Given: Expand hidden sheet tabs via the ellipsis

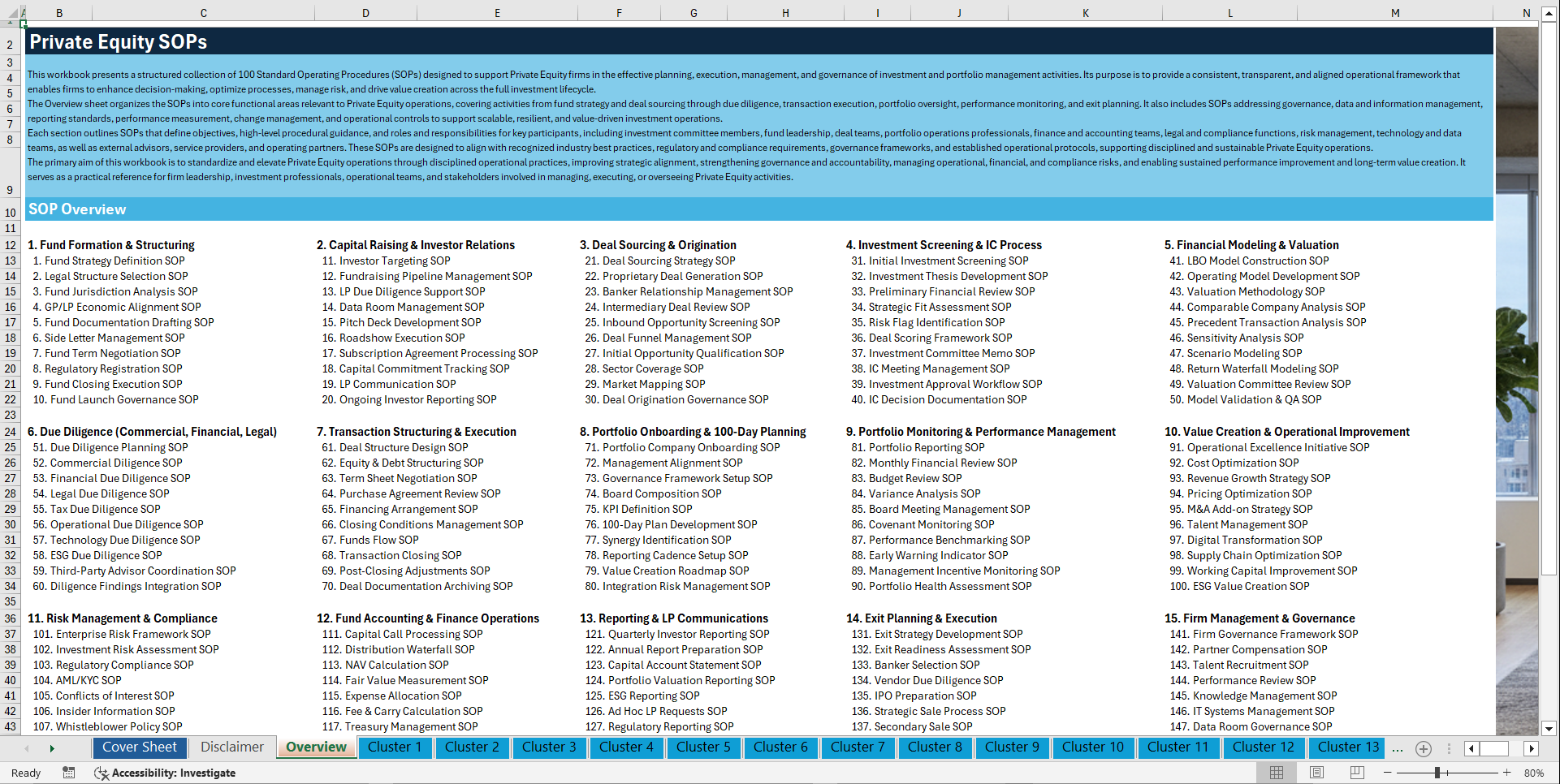Looking at the screenshot, I should (1398, 748).
